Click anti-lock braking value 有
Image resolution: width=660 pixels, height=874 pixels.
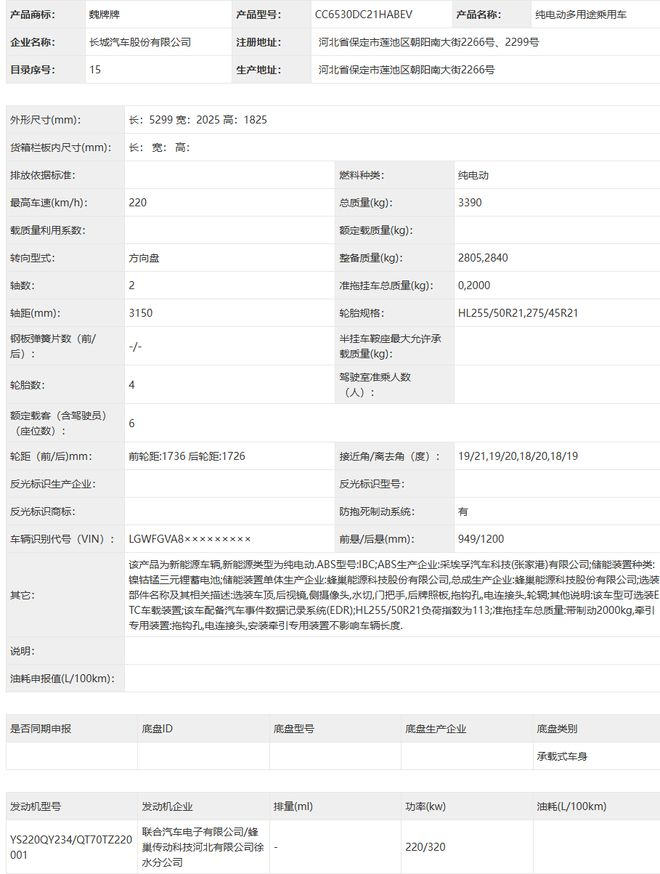pyautogui.click(x=463, y=512)
